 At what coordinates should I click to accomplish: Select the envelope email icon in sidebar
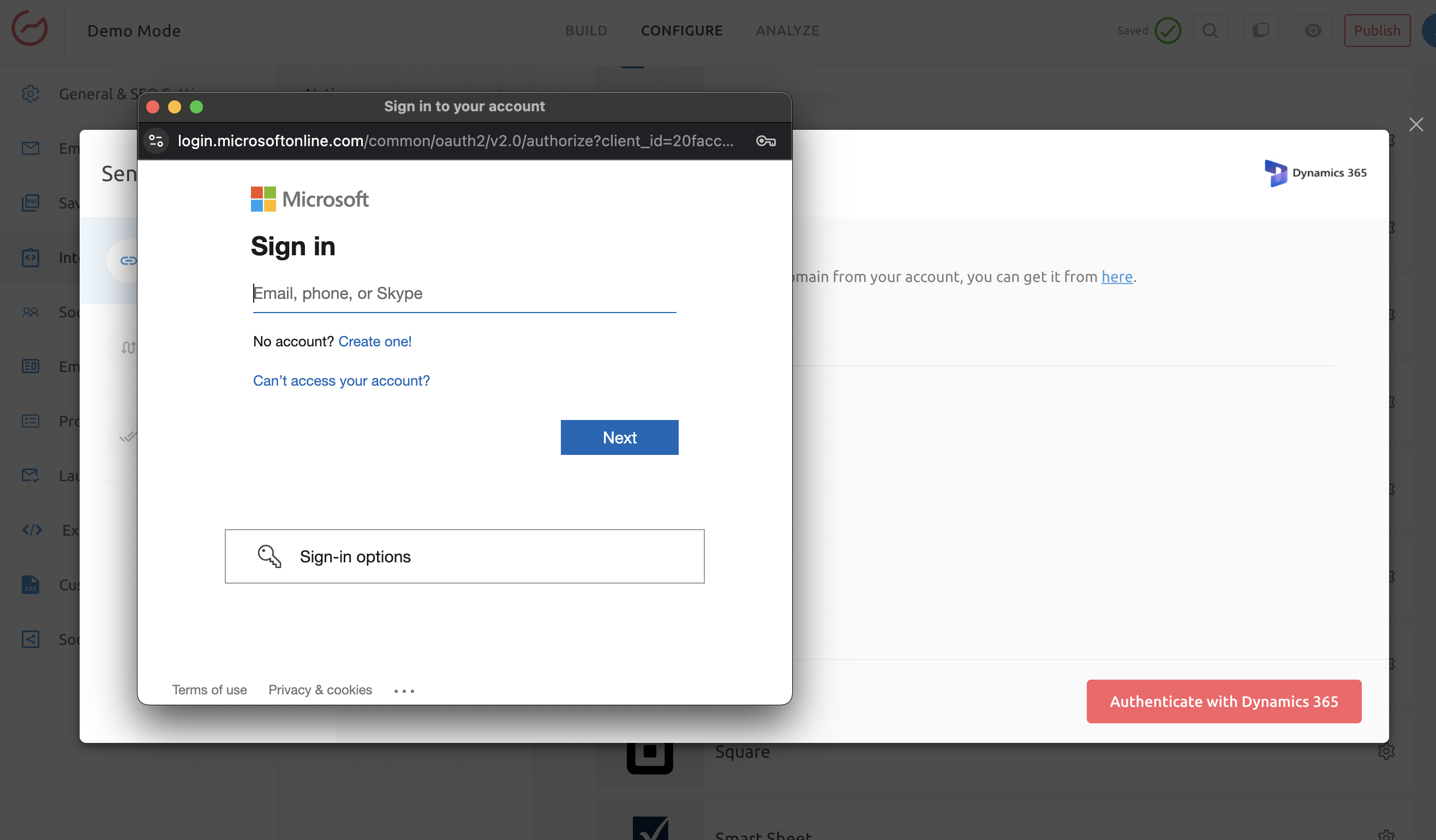tap(31, 148)
